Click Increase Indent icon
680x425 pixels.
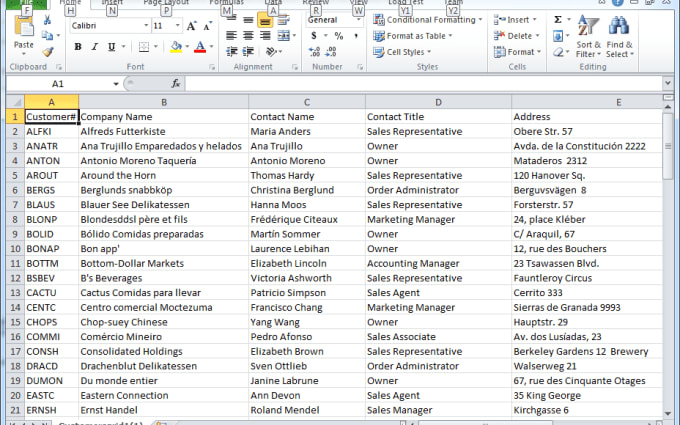[248, 52]
